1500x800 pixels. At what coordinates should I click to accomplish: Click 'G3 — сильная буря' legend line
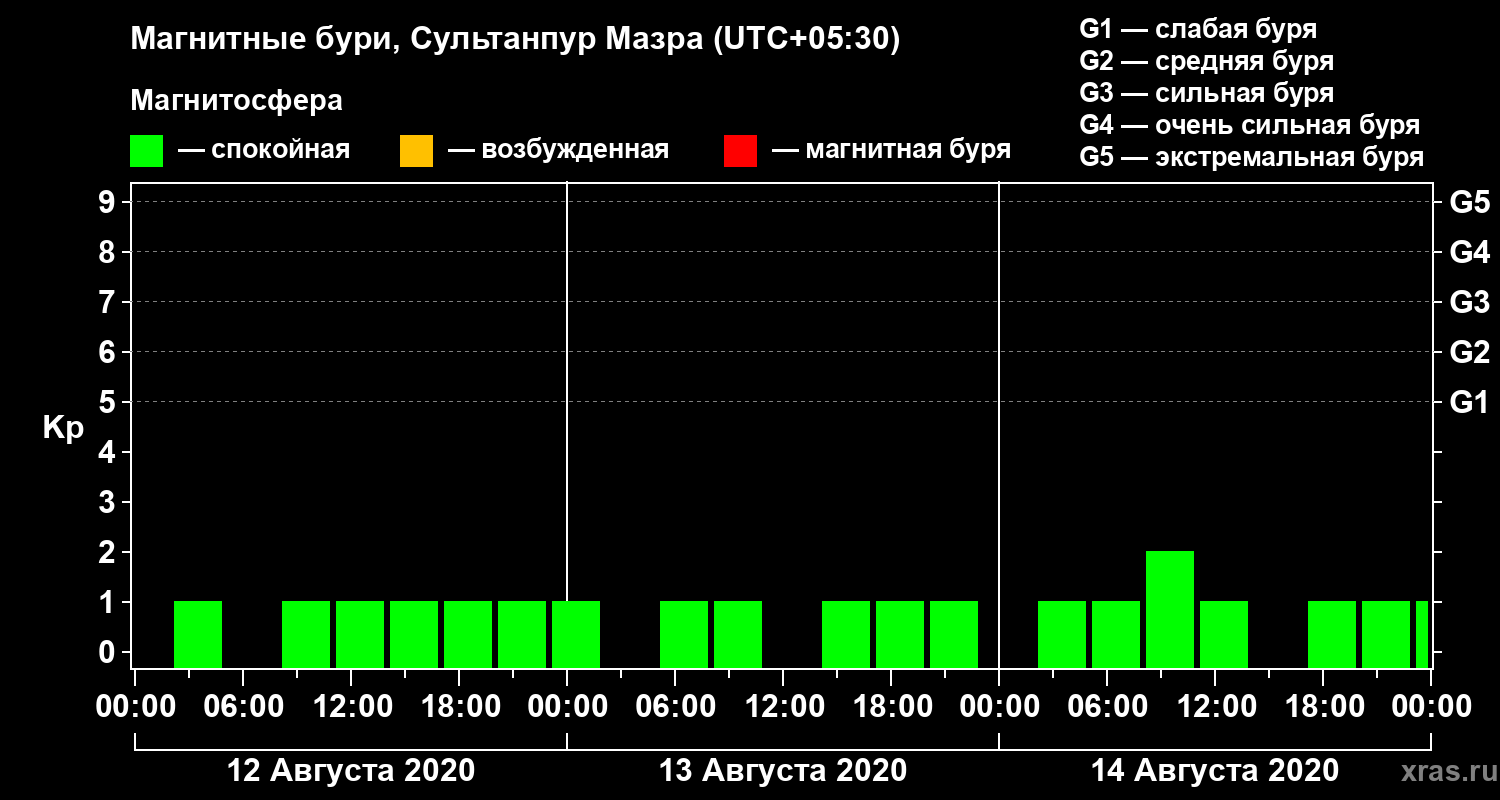tap(1207, 93)
